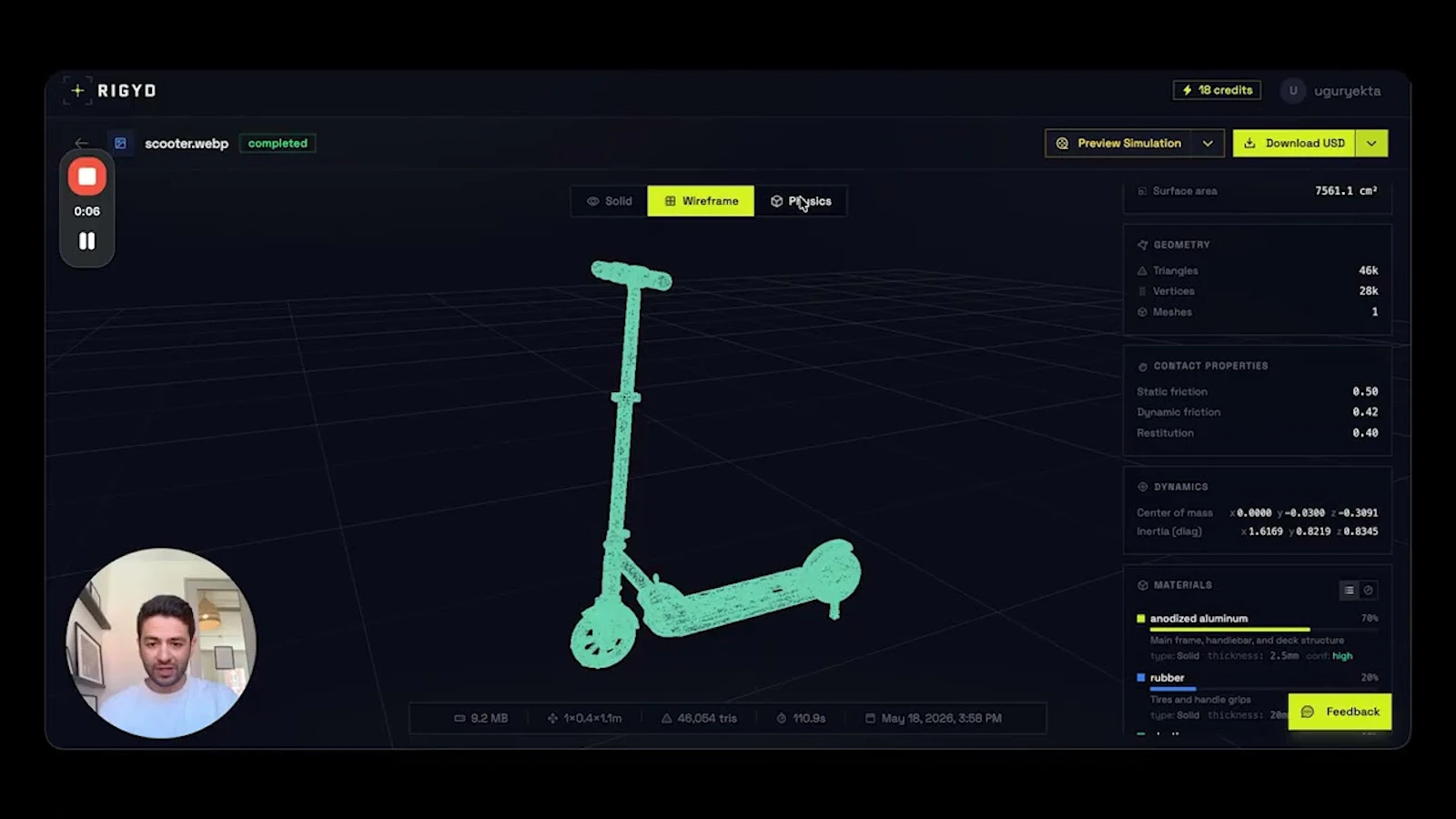1456x819 pixels.
Task: Click the Materials section cube icon
Action: (x=1142, y=585)
